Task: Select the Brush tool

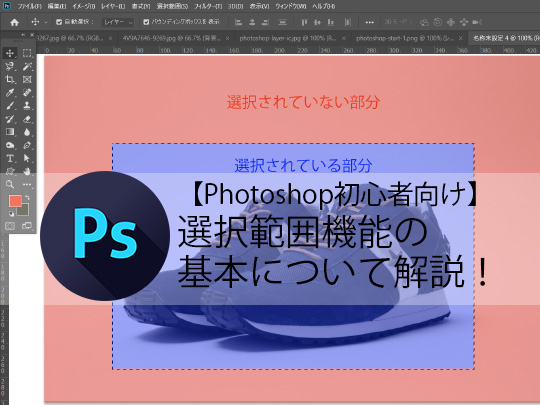Action: tap(10, 105)
